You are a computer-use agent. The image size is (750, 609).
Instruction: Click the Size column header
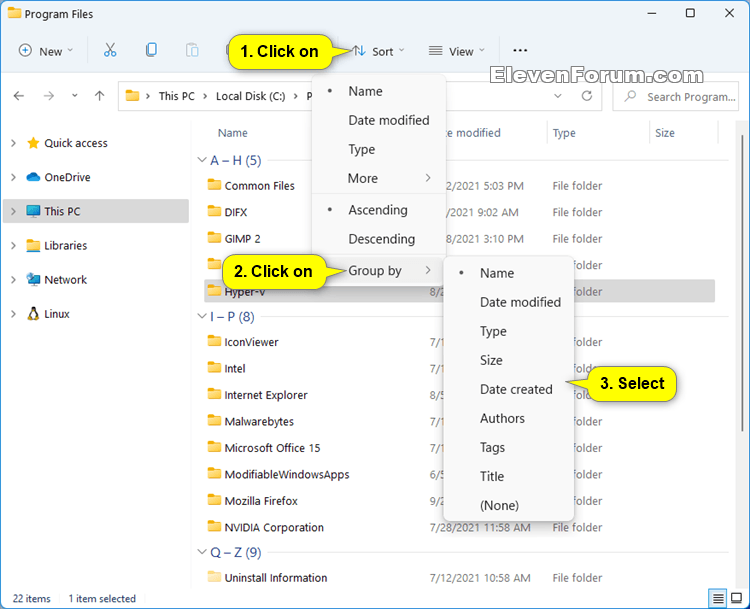[x=665, y=133]
